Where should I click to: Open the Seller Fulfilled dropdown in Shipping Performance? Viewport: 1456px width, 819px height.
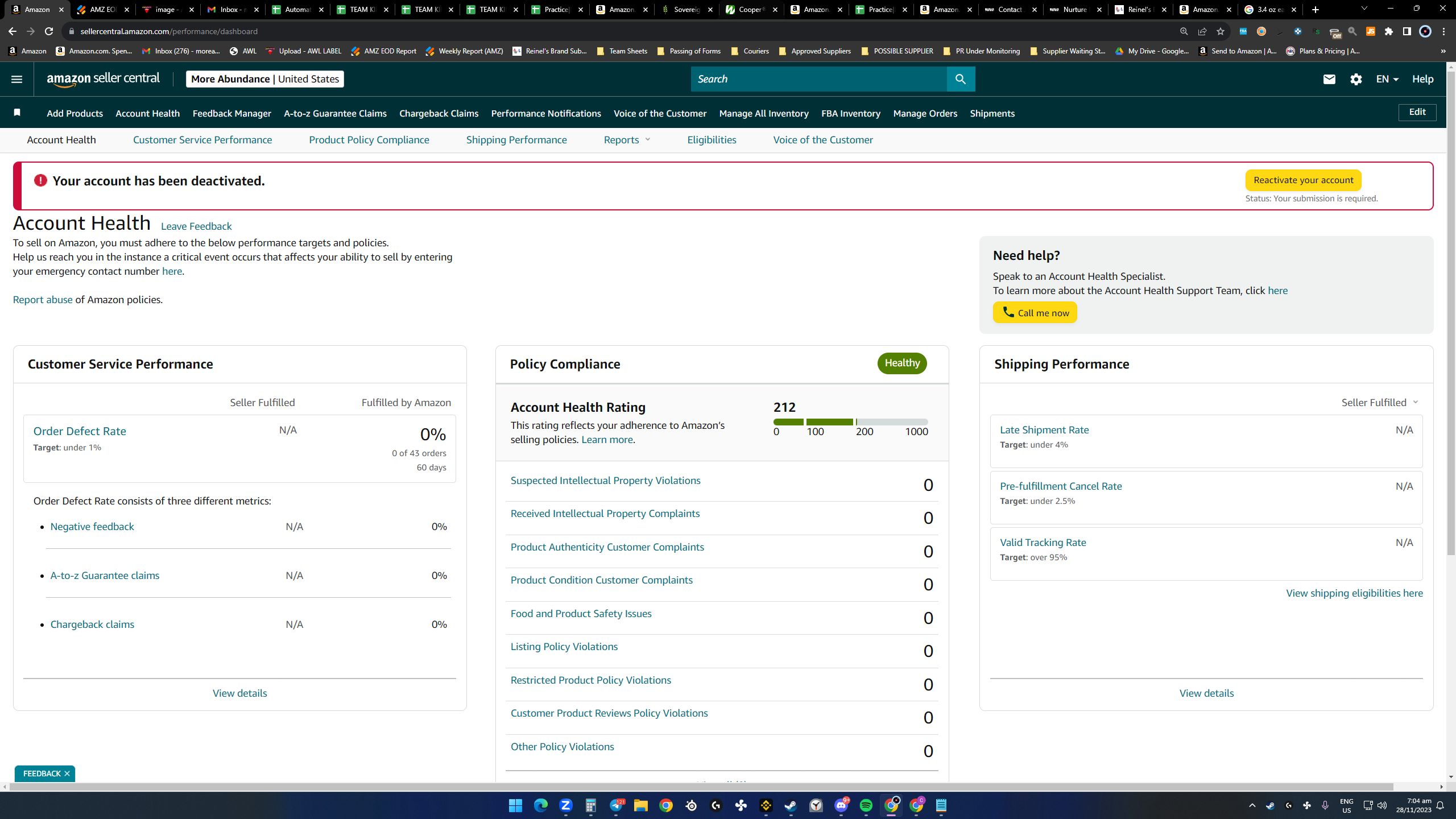(x=1380, y=403)
